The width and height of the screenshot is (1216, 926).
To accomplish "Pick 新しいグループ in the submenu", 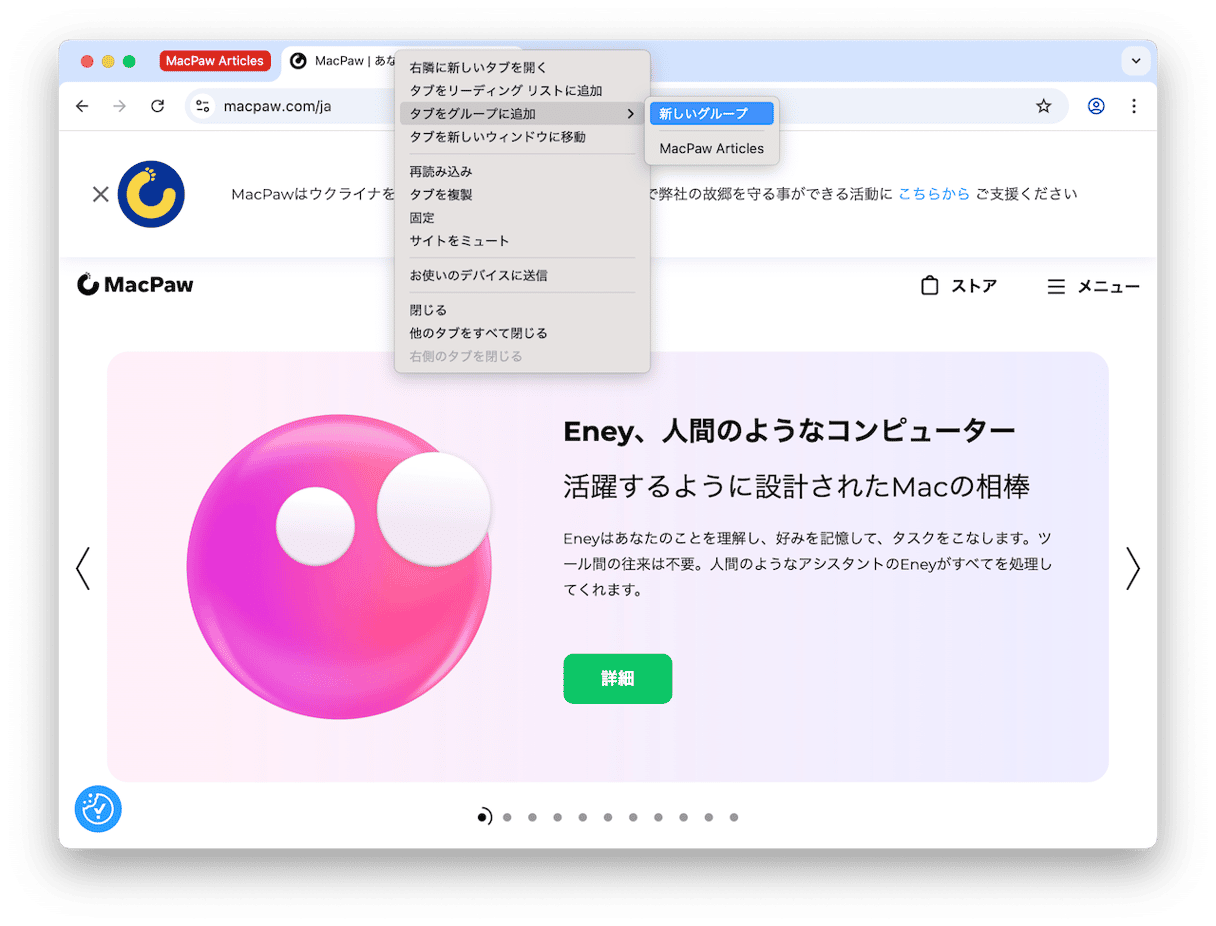I will [x=711, y=114].
